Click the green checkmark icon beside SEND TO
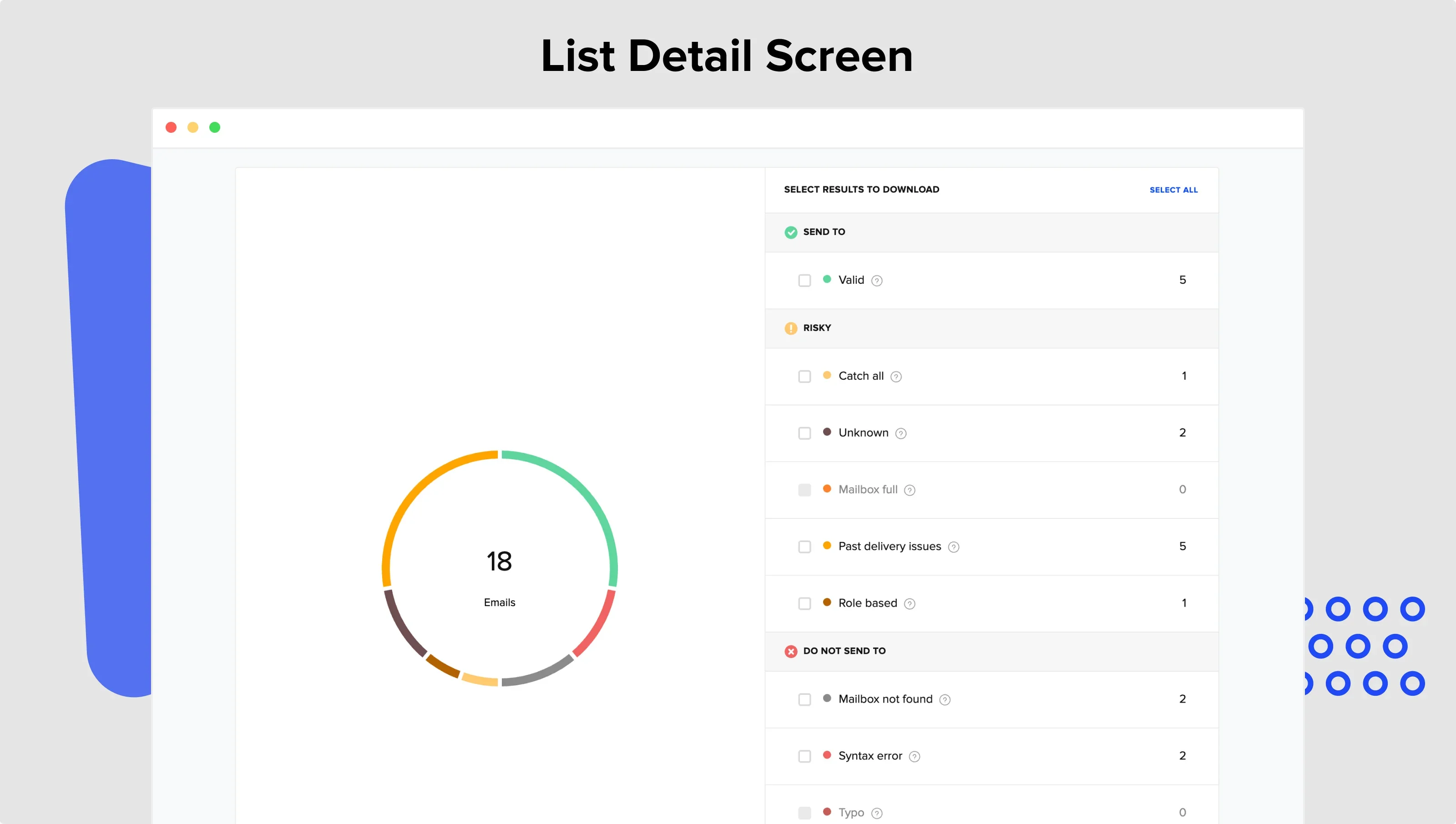 [791, 232]
